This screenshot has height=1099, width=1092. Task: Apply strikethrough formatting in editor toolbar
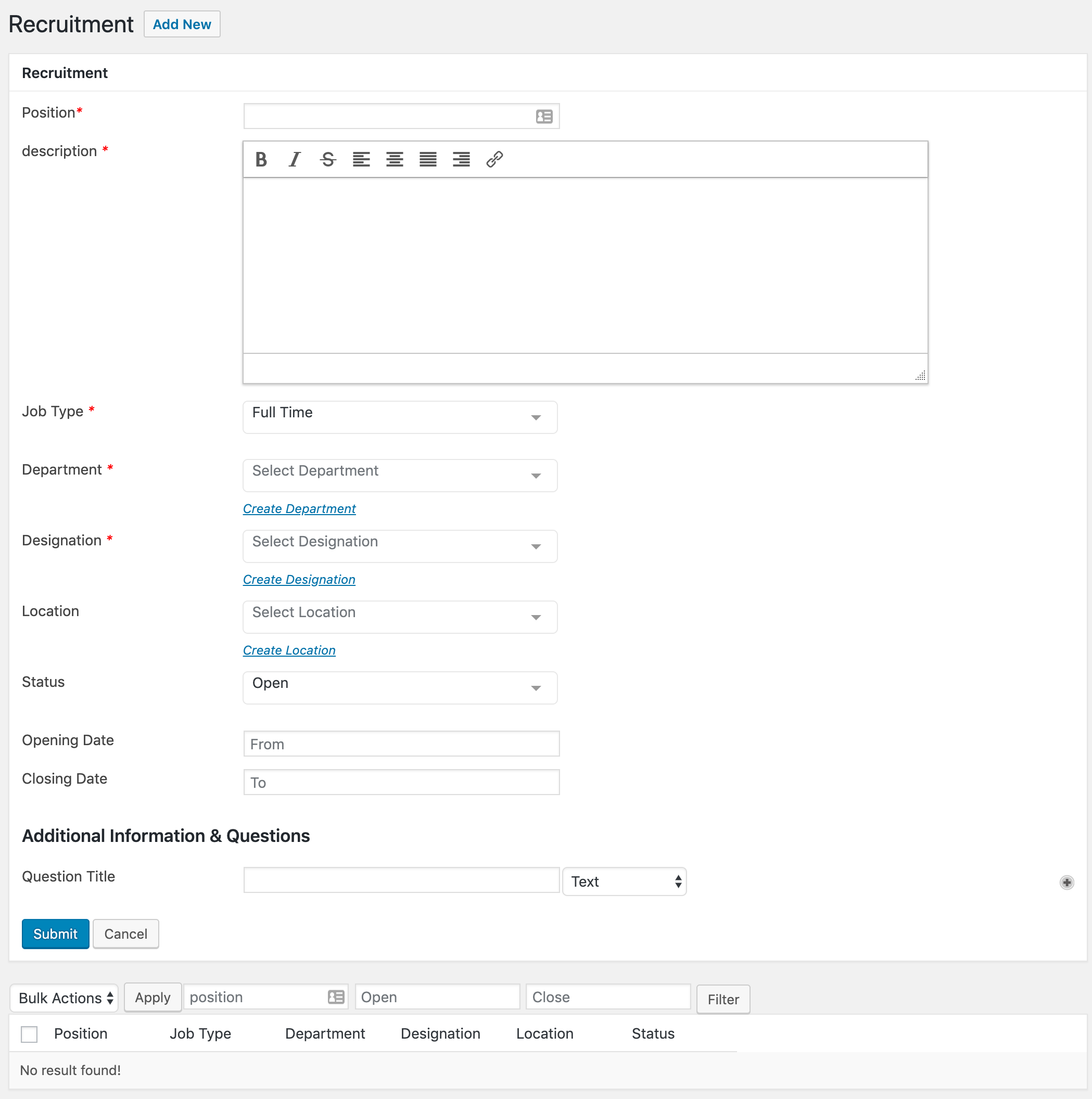click(328, 160)
